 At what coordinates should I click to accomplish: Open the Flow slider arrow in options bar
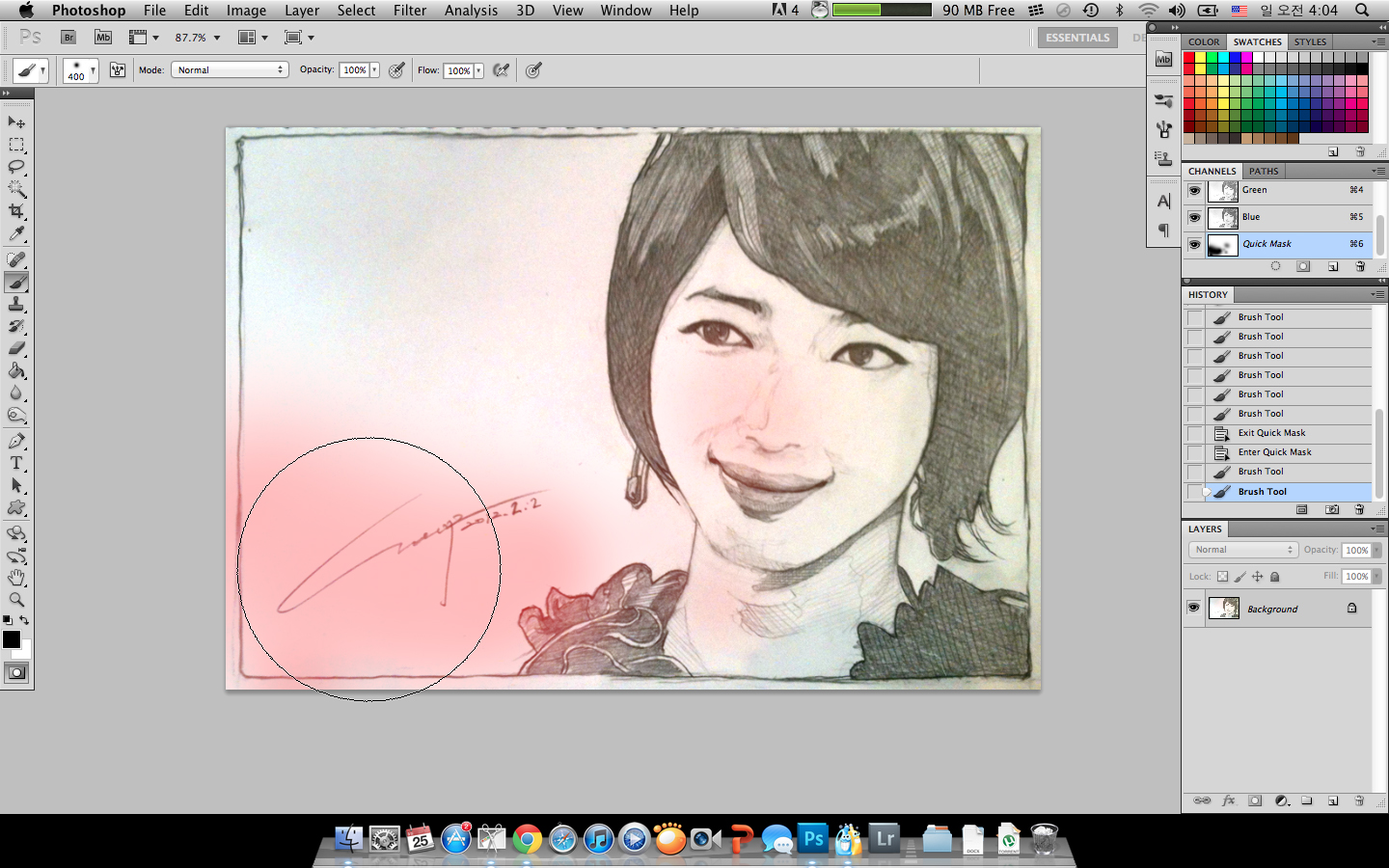click(478, 70)
